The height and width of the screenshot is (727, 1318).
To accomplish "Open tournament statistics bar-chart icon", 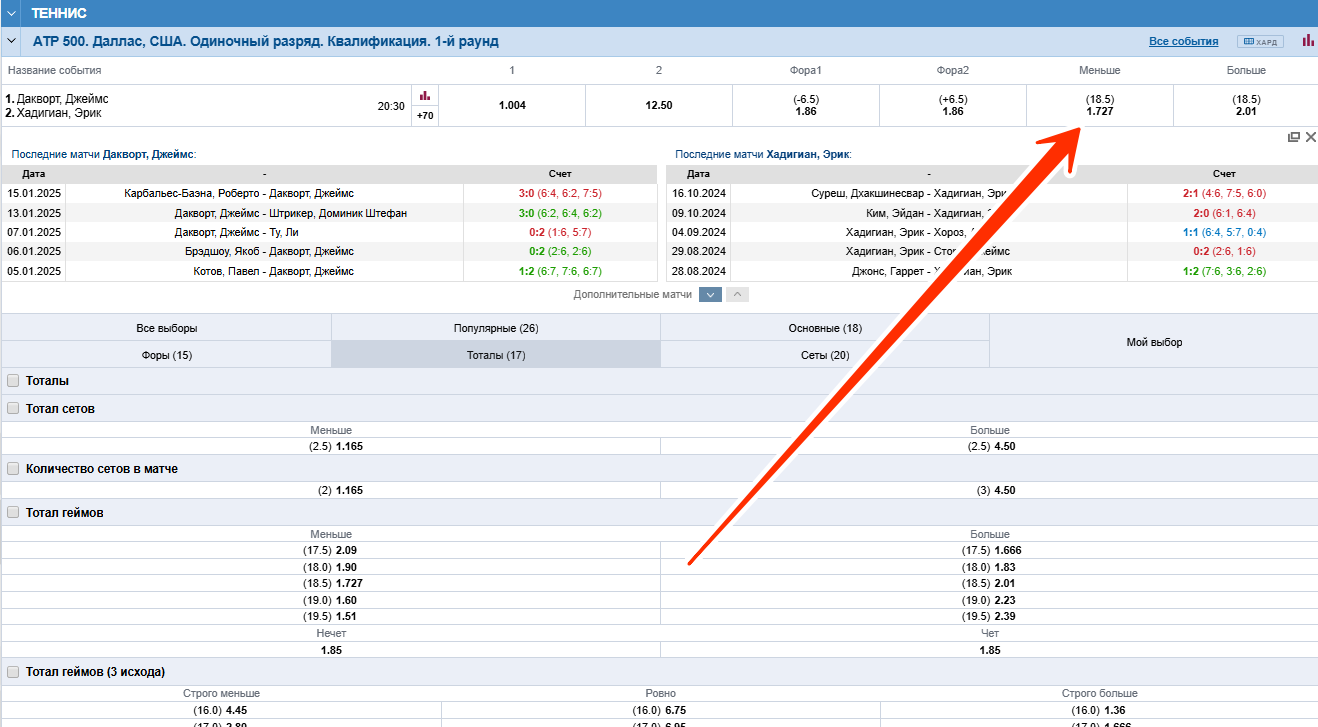I will [x=1307, y=41].
